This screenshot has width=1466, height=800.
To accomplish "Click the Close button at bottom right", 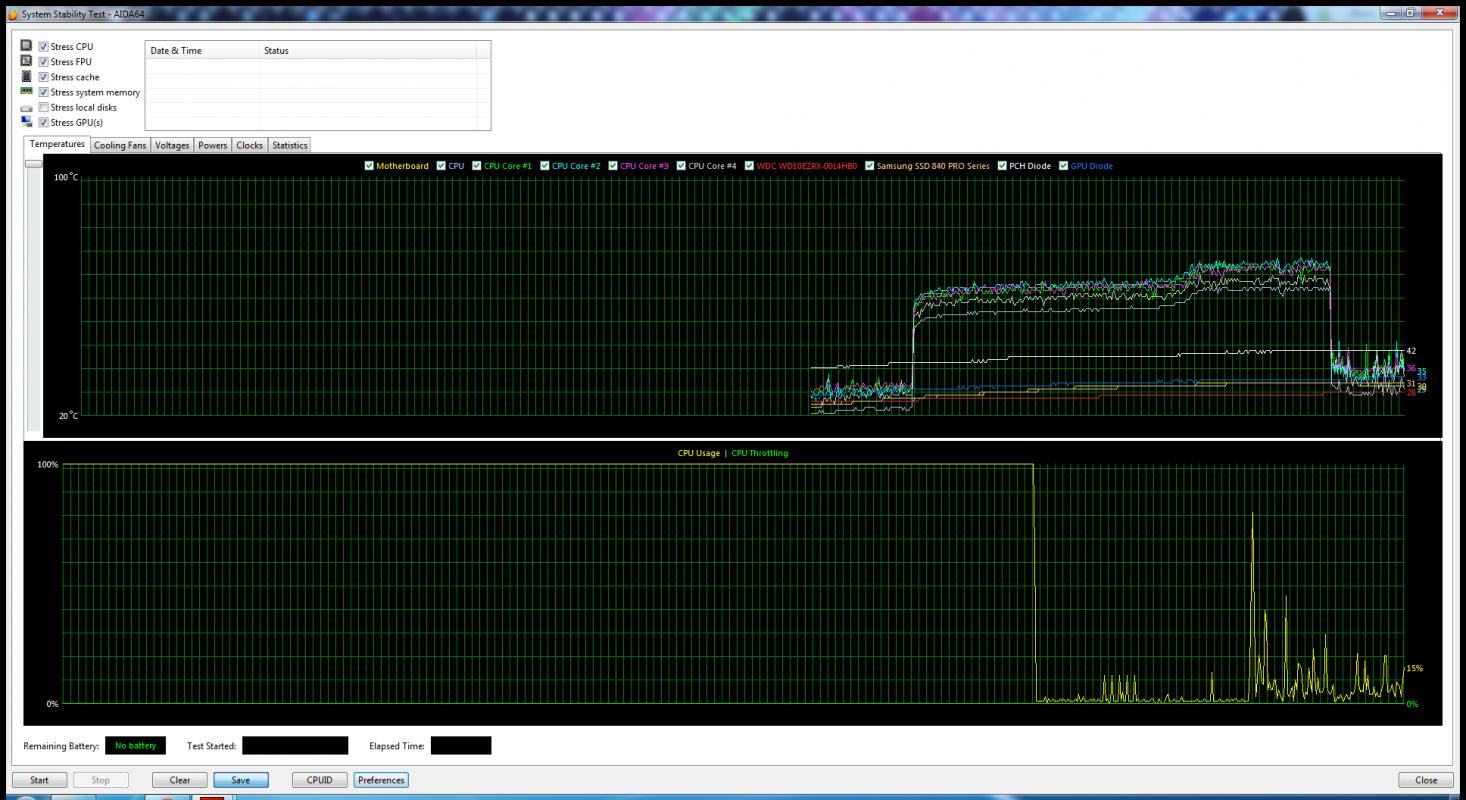I will coord(1426,780).
